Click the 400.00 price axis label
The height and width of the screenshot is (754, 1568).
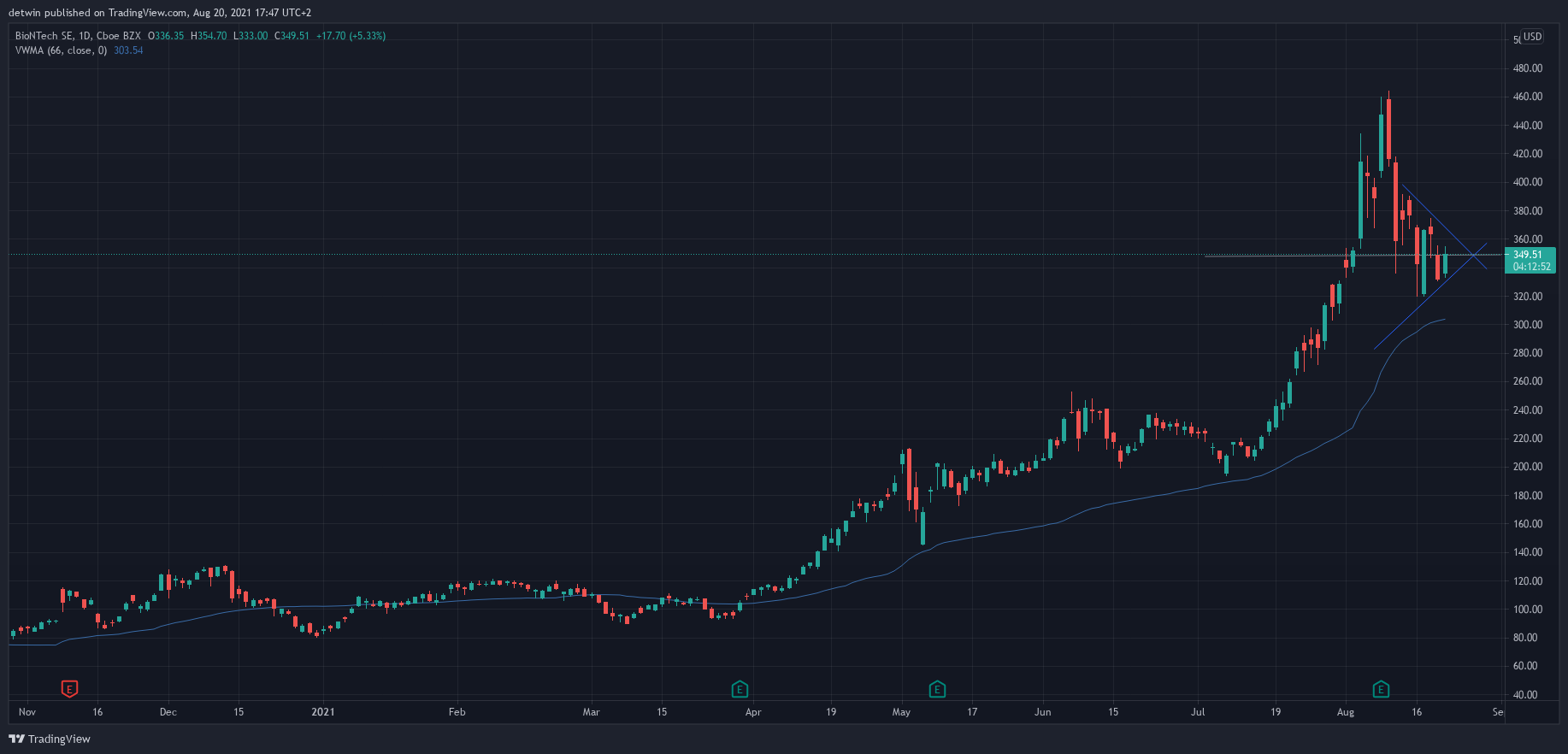tap(1528, 182)
